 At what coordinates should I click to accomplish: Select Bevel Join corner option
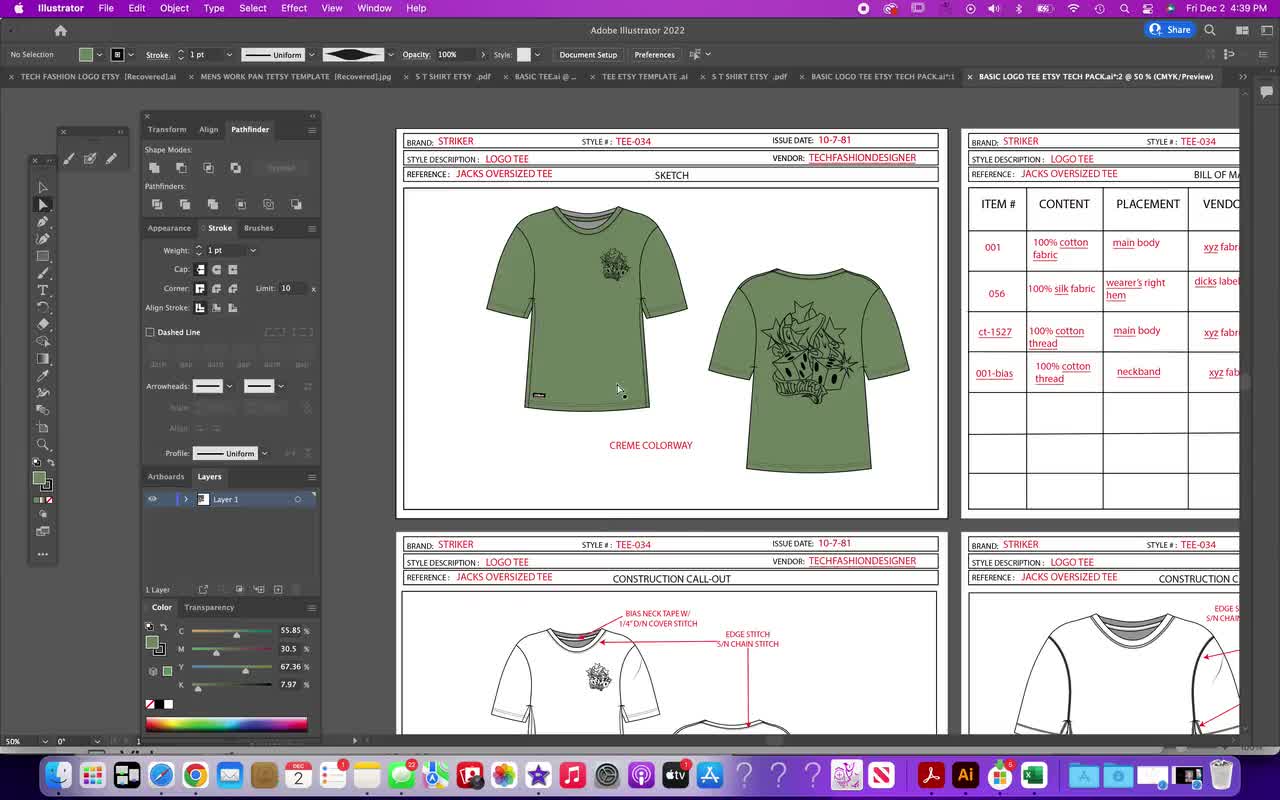tap(233, 288)
